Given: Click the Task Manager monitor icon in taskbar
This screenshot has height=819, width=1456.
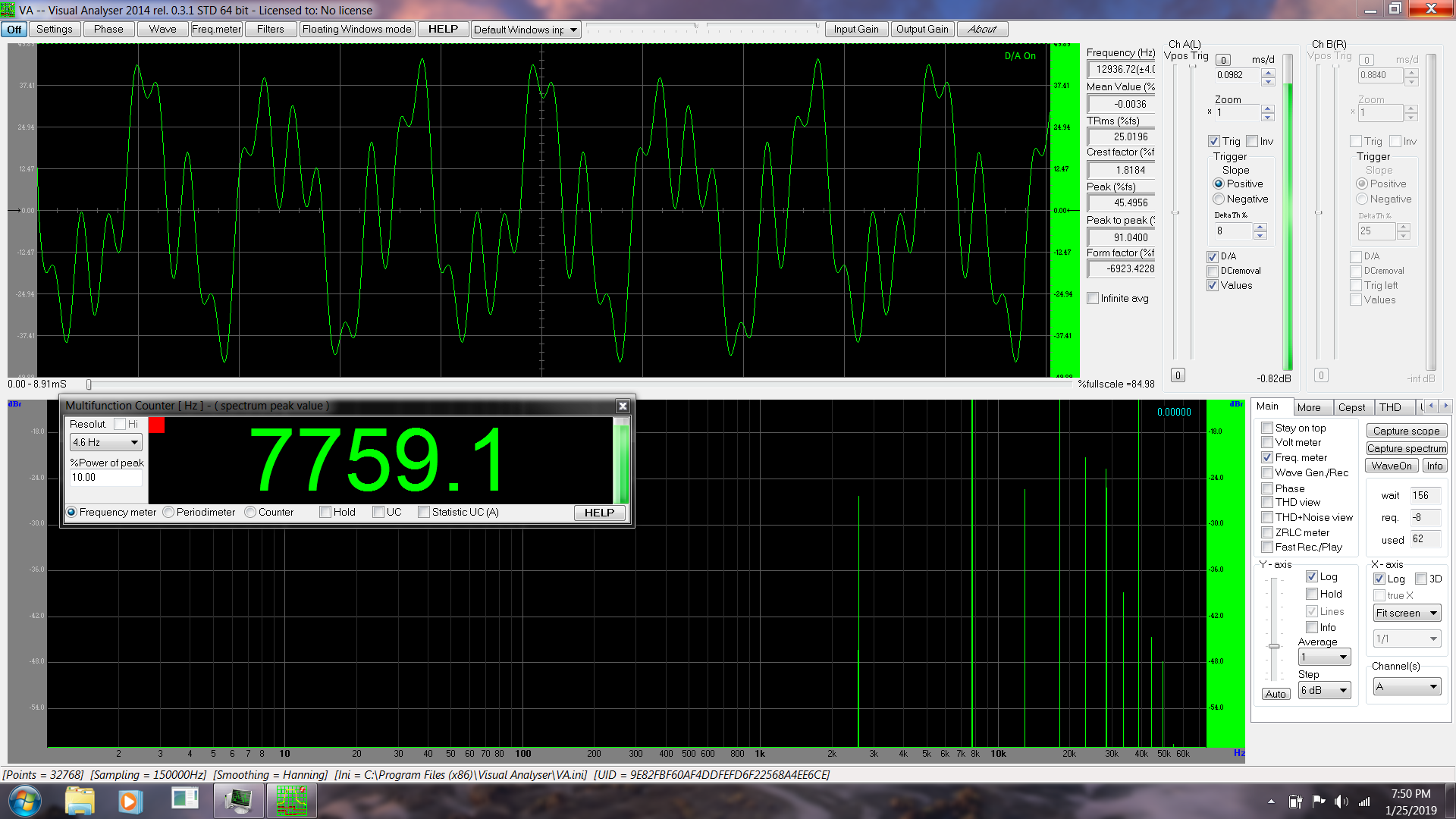Looking at the screenshot, I should coord(239,801).
